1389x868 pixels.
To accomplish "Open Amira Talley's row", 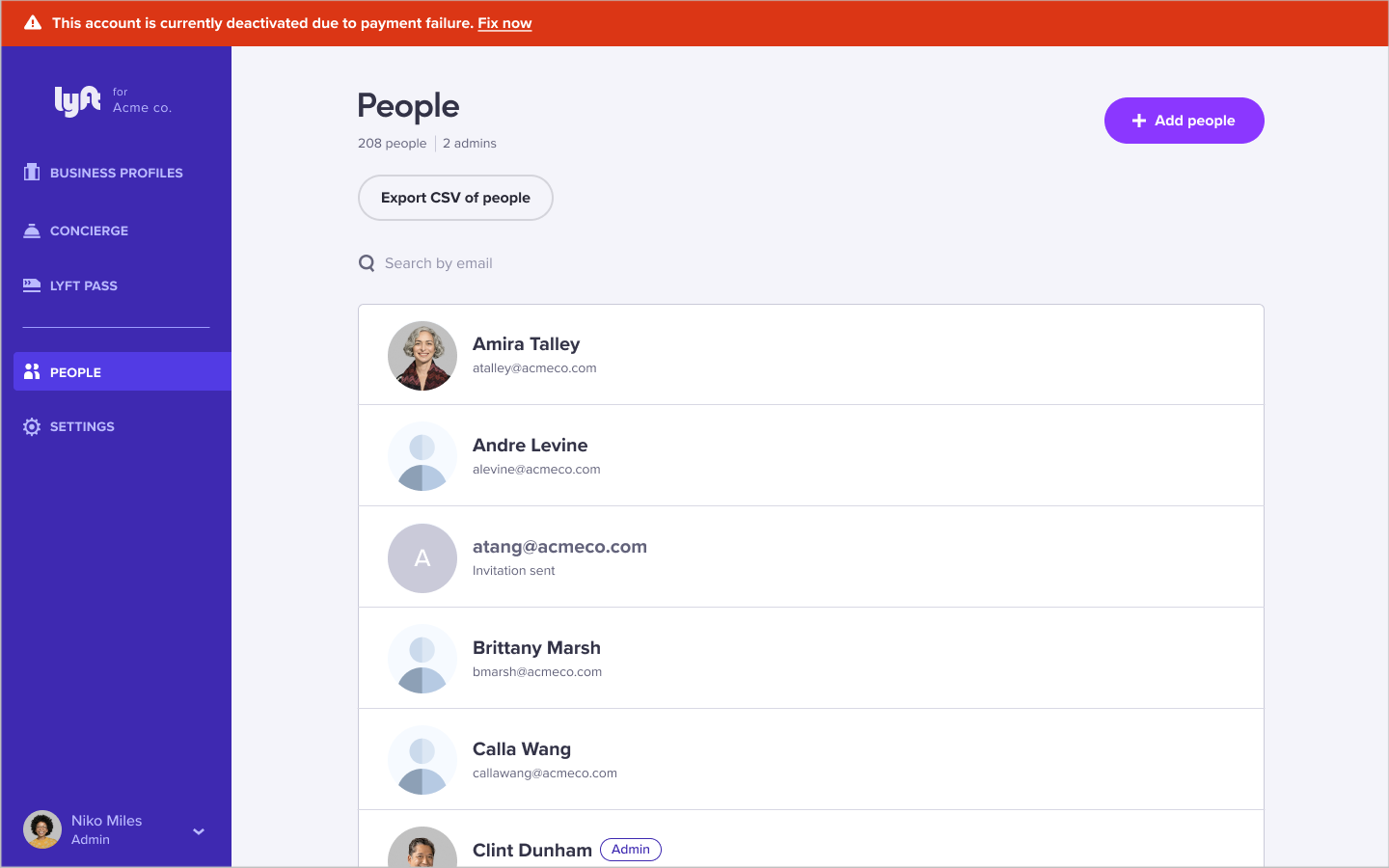I will 811,355.
